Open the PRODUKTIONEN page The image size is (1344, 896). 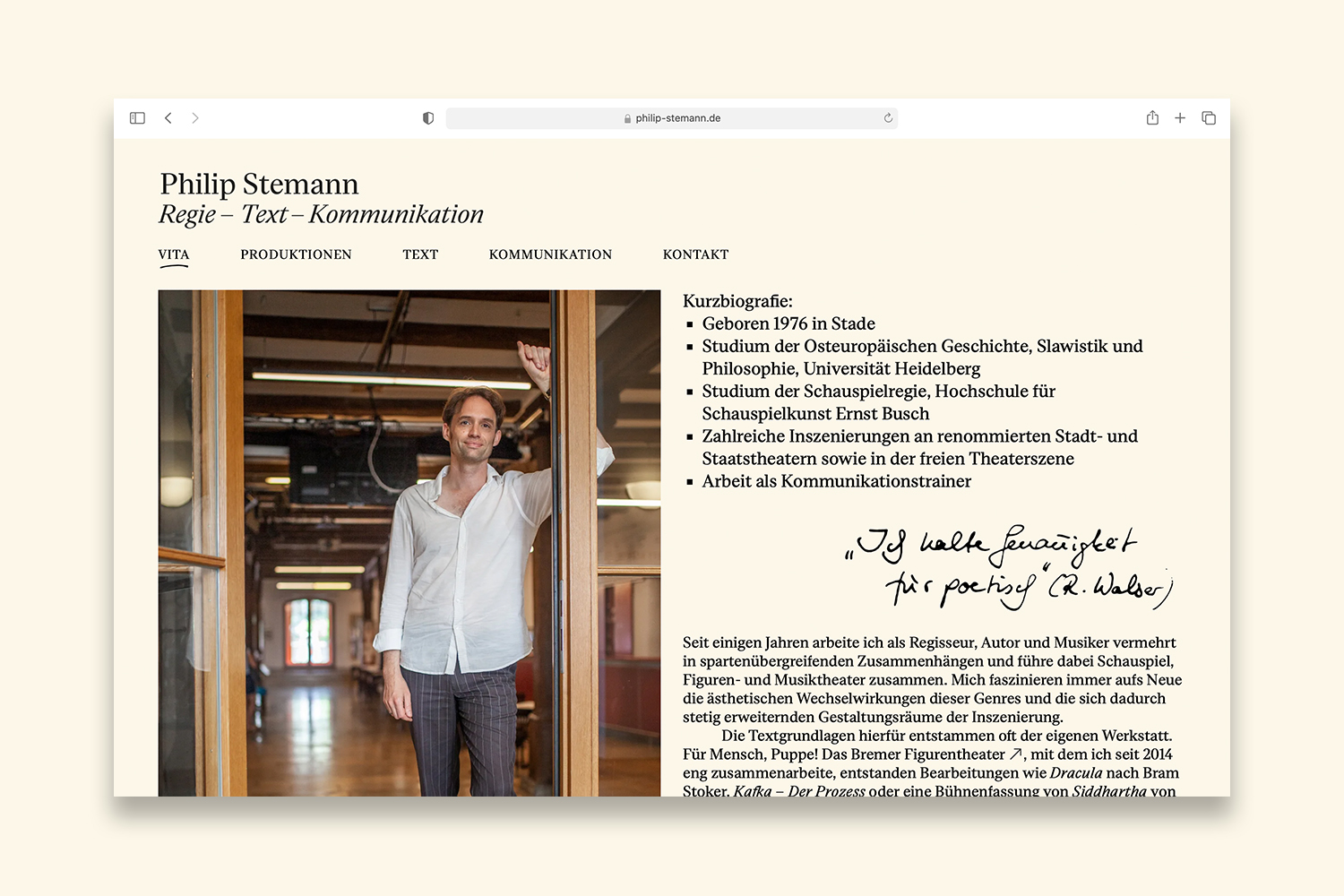click(296, 254)
